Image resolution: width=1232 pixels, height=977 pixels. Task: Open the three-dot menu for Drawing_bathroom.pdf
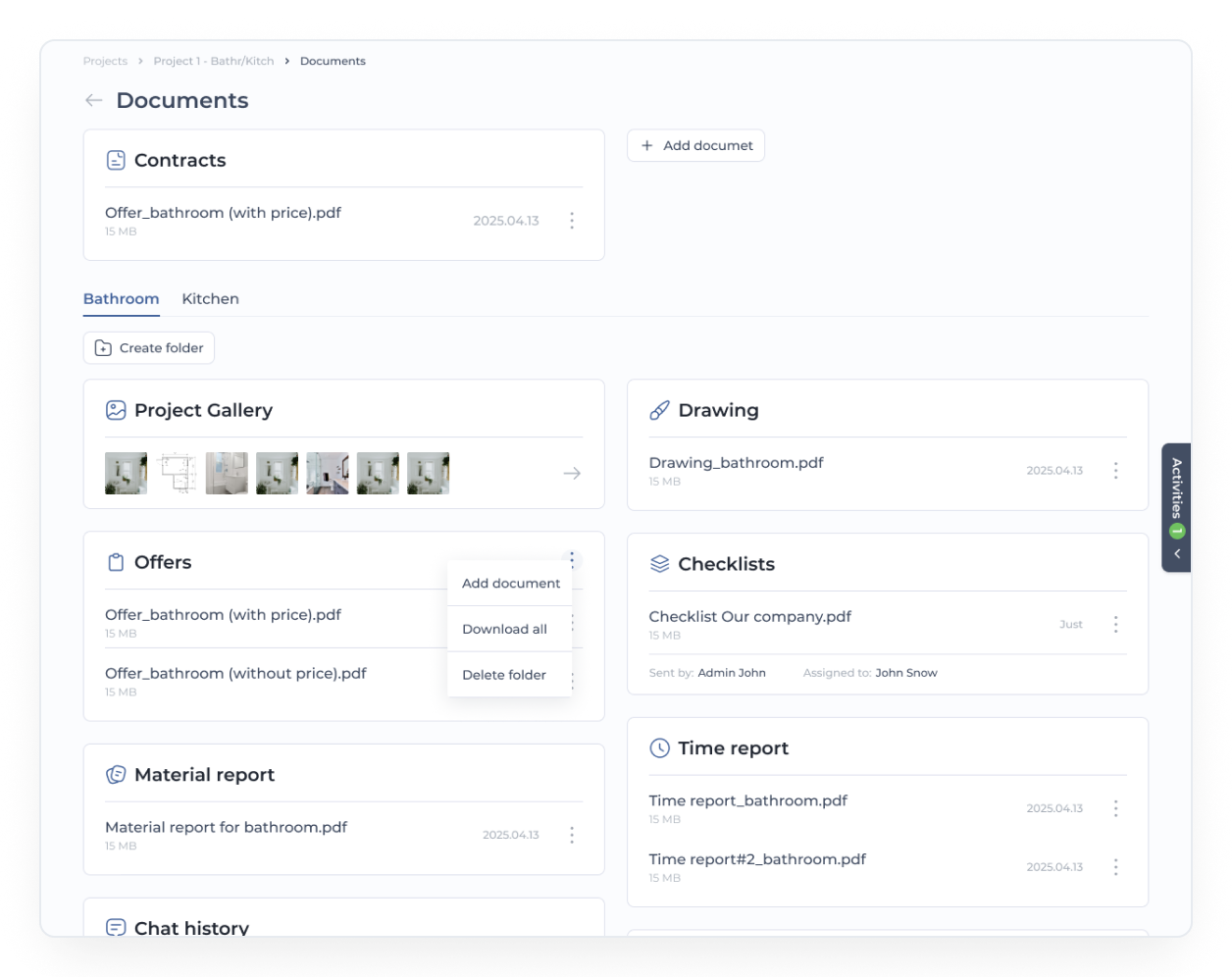(1115, 471)
